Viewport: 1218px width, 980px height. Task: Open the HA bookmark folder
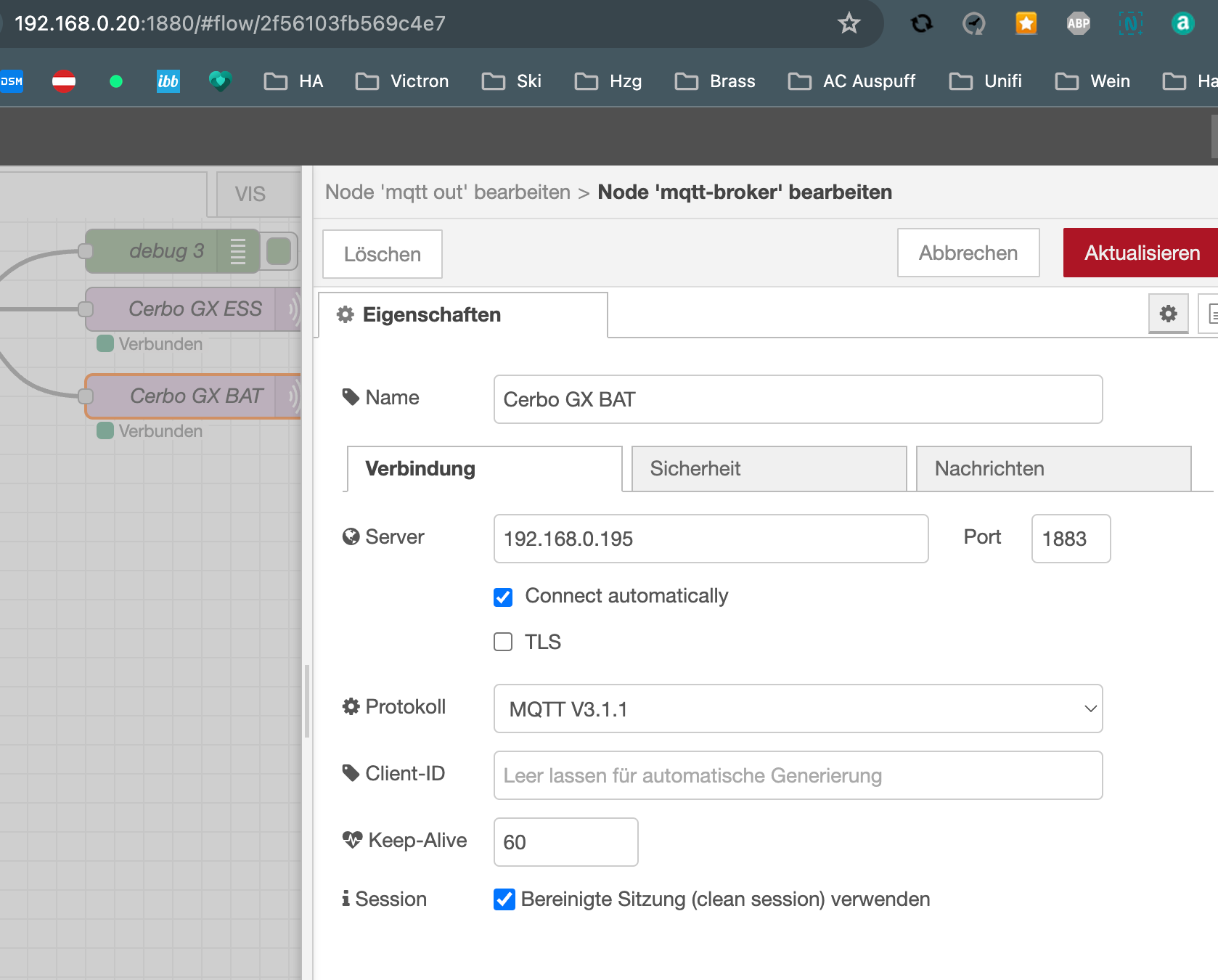294,81
